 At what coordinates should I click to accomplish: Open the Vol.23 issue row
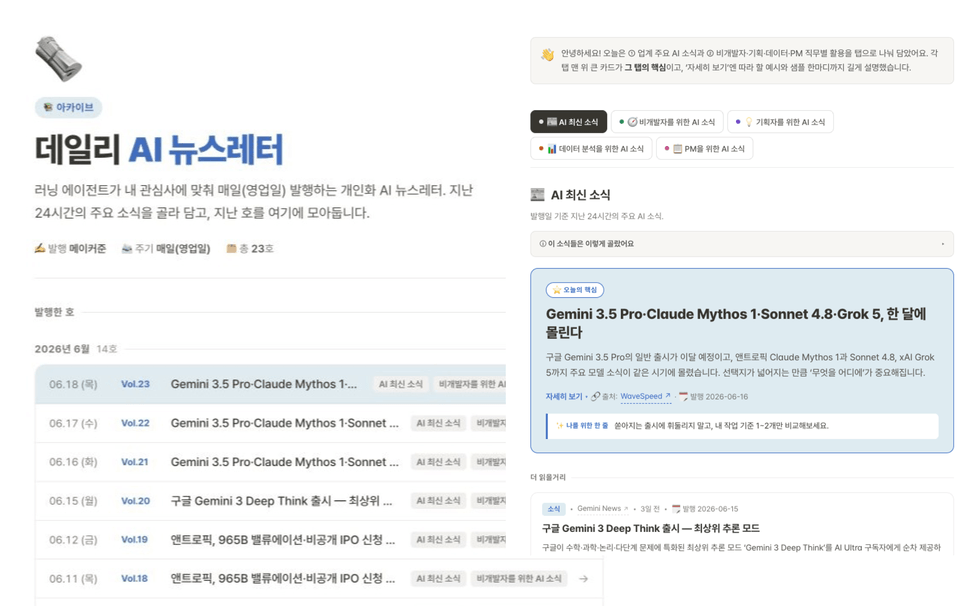click(x=271, y=384)
